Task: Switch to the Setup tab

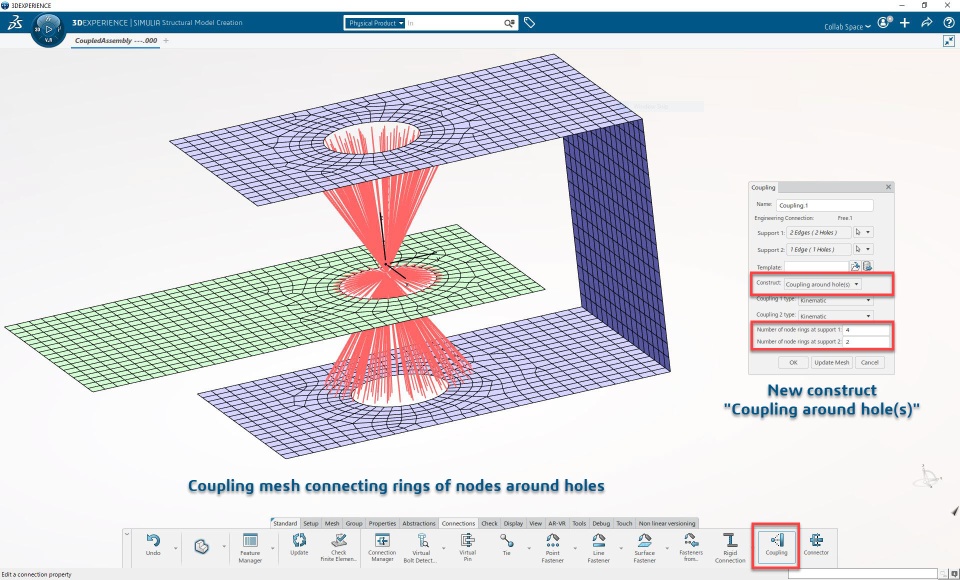Action: 311,524
